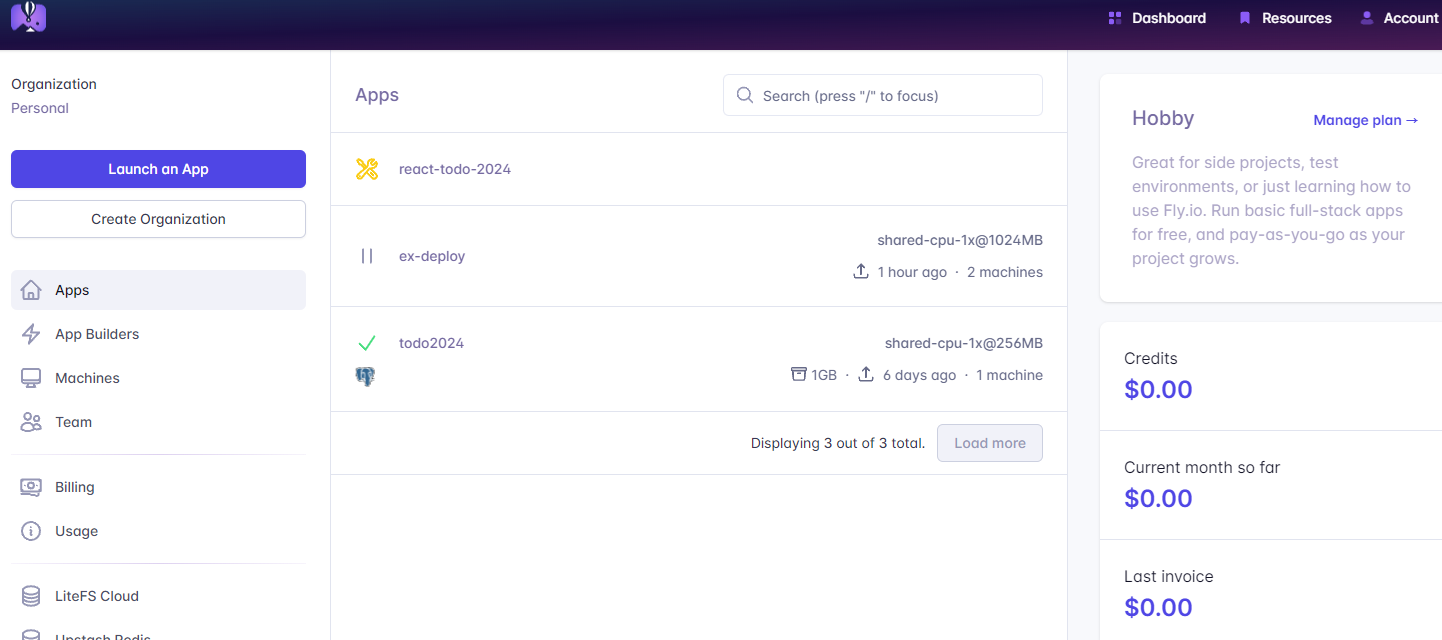
Task: Click the Credits $0.00 amount
Action: pos(1158,389)
